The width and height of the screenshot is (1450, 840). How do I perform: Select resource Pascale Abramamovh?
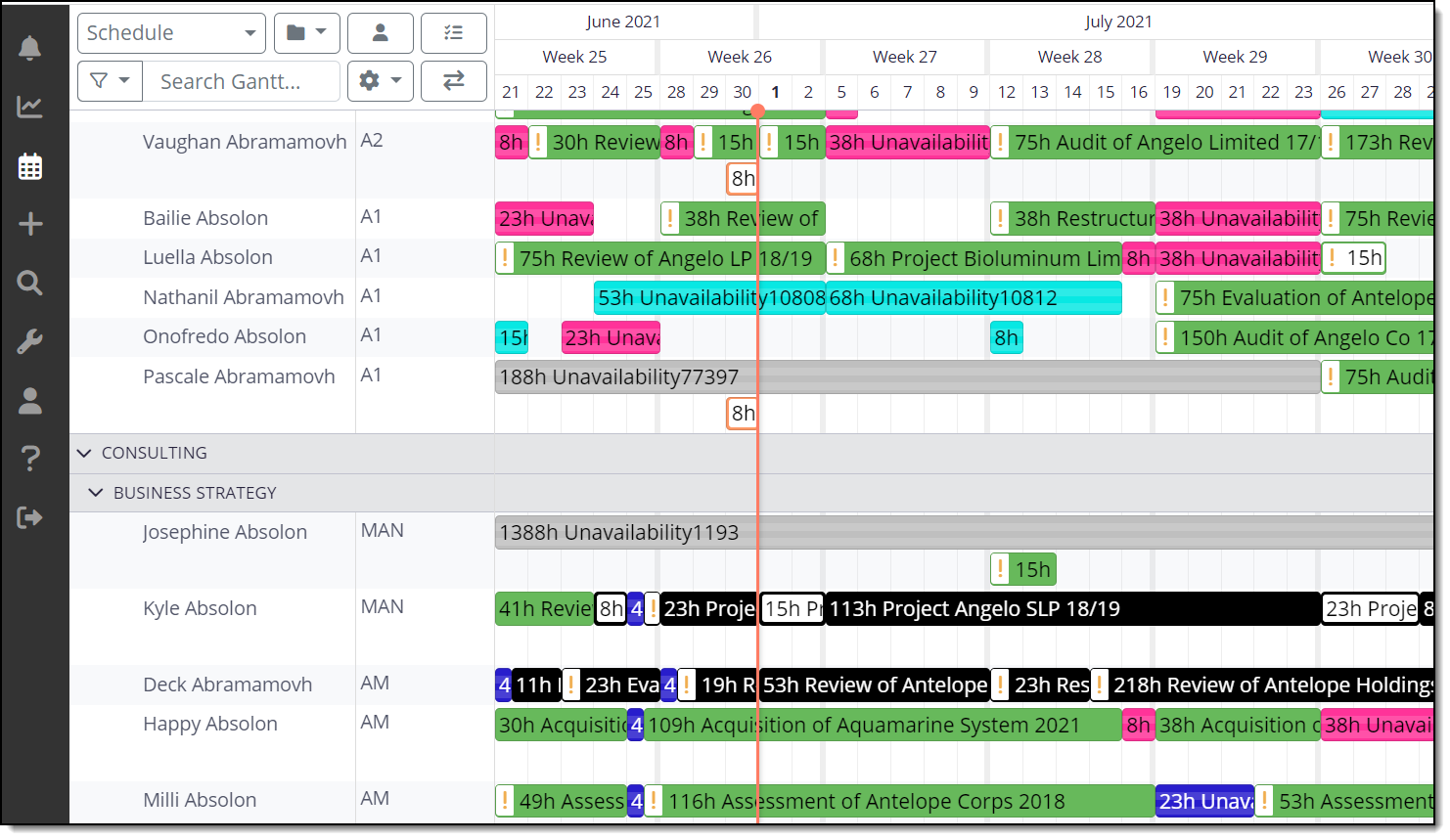[239, 376]
